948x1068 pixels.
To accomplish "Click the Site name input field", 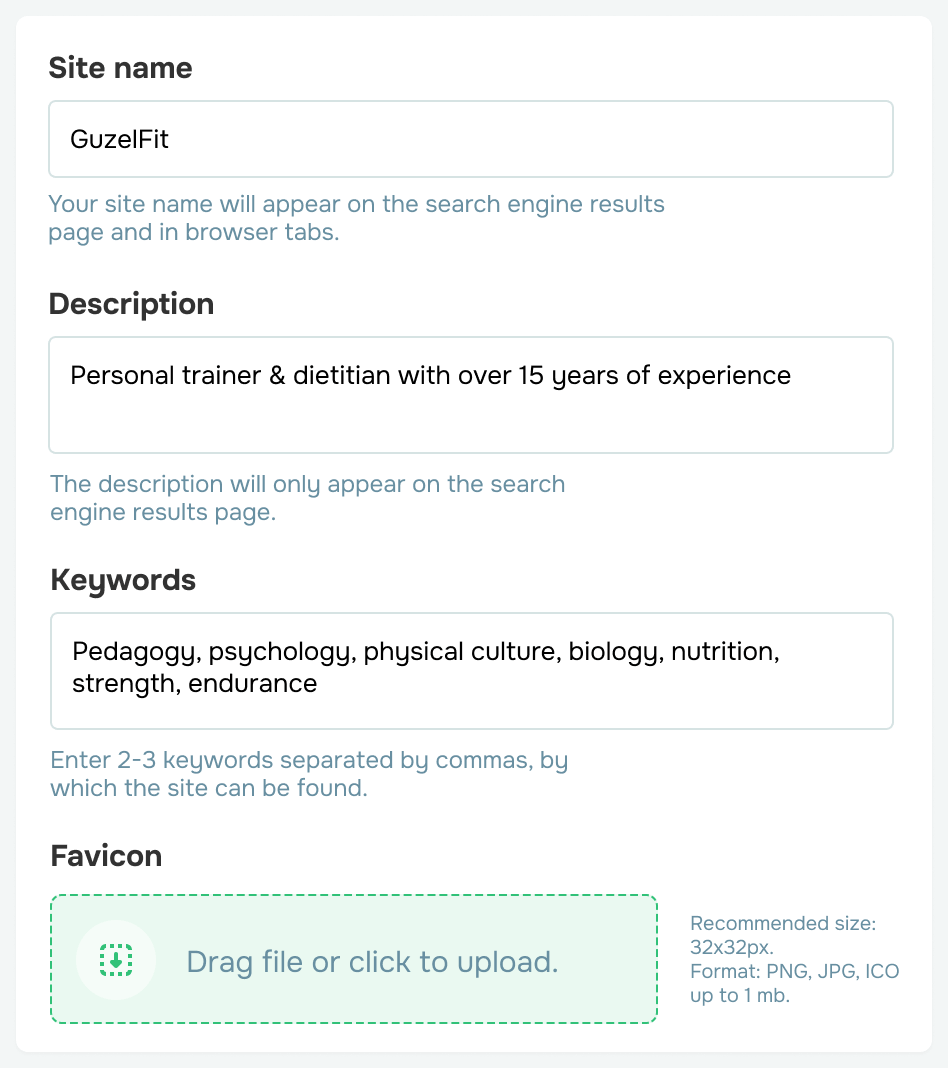I will click(x=470, y=139).
